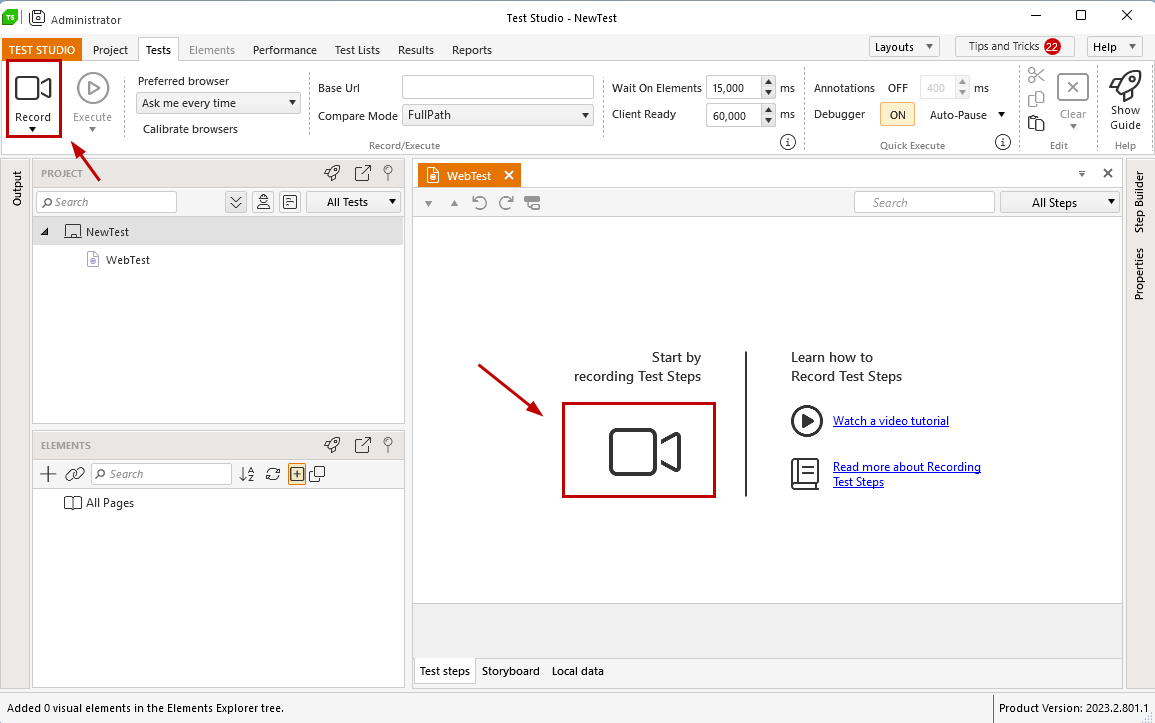1155x723 pixels.
Task: Click the Paste clipboard icon
Action: click(1036, 123)
